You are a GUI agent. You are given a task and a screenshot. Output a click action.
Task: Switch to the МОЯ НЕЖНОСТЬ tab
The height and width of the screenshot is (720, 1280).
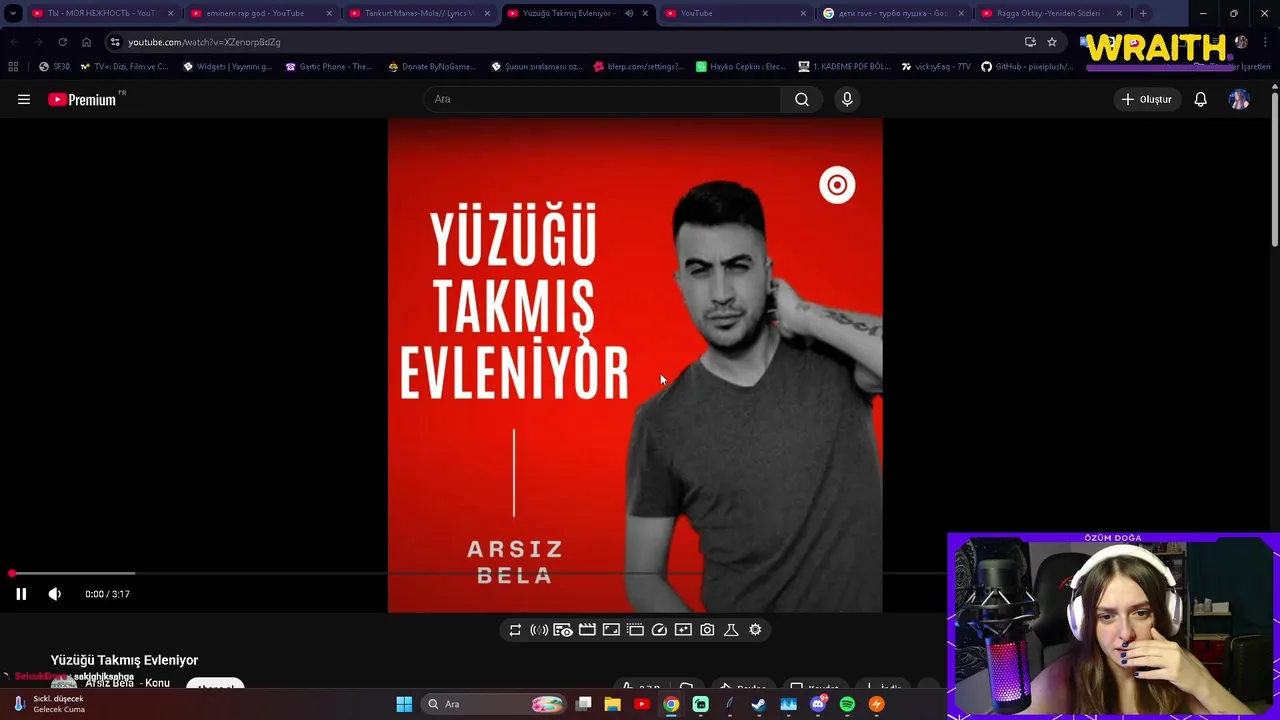tap(102, 13)
